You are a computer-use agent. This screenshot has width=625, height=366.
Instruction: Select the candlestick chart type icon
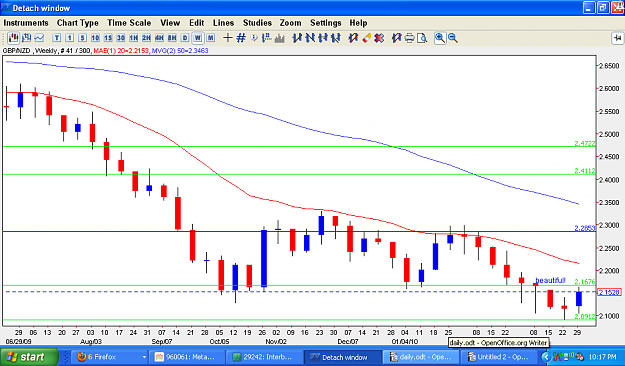click(14, 38)
